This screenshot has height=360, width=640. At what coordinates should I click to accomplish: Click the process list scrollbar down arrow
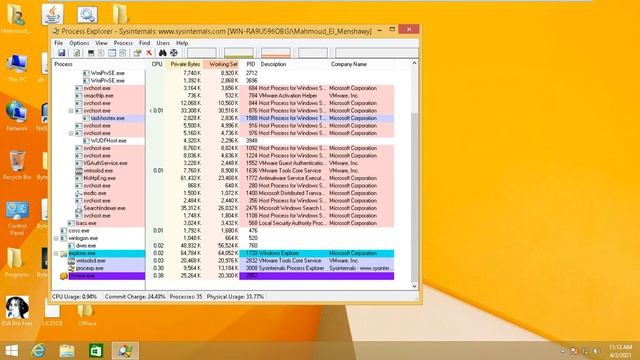click(x=414, y=286)
